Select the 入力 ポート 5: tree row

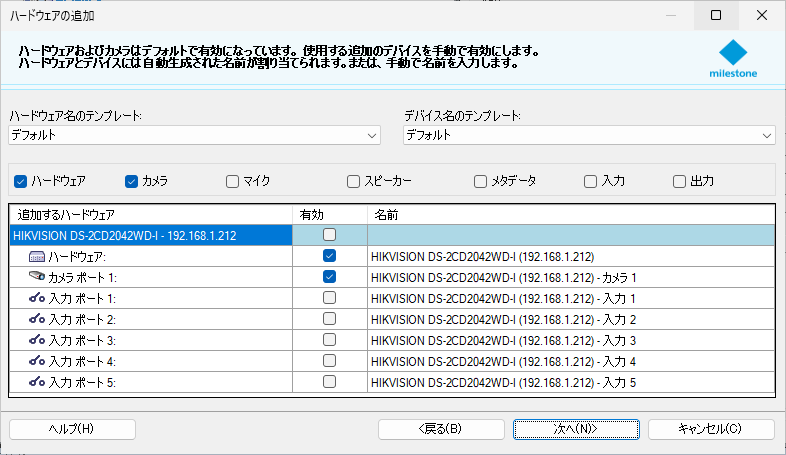pyautogui.click(x=150, y=383)
